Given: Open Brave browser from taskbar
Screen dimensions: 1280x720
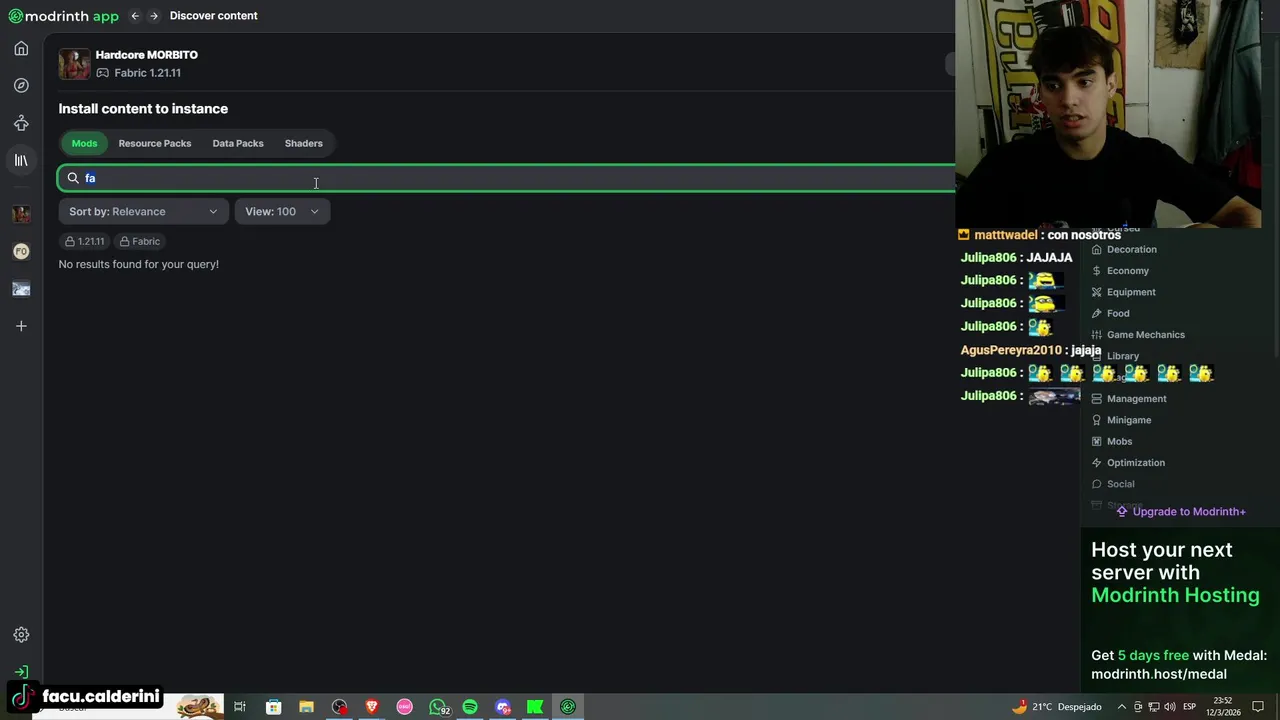Looking at the screenshot, I should (372, 707).
